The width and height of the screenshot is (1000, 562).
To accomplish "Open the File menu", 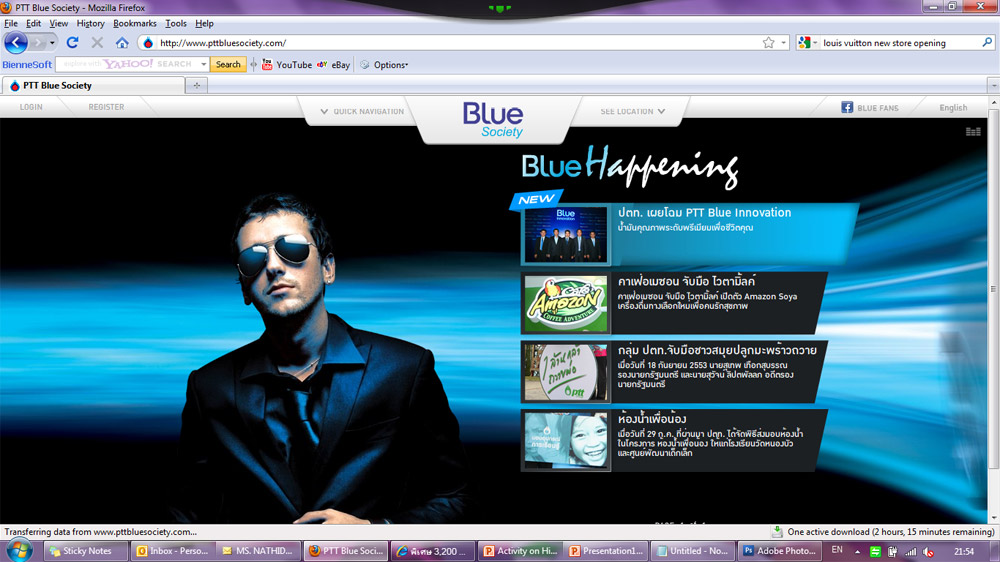I will point(11,24).
